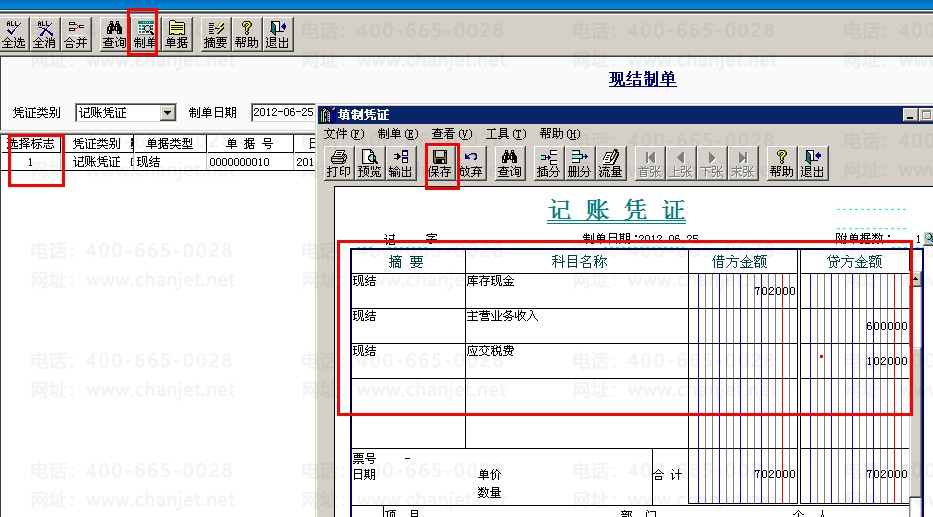The height and width of the screenshot is (517, 933).
Task: Click the credit amount 102000 for 应交税费
Action: coord(887,361)
